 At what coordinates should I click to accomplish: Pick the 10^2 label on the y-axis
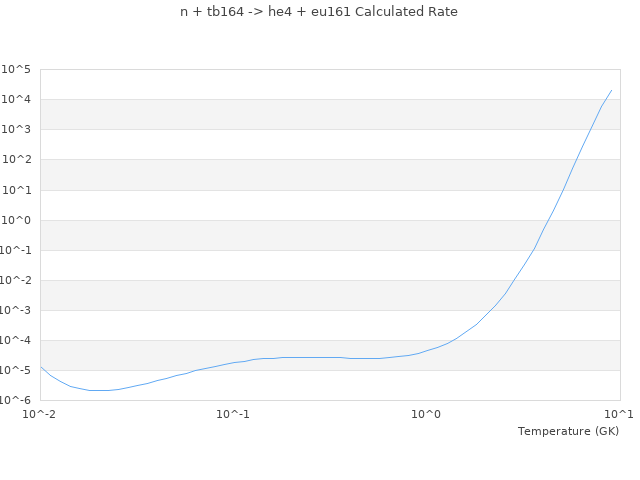[x=16, y=160]
